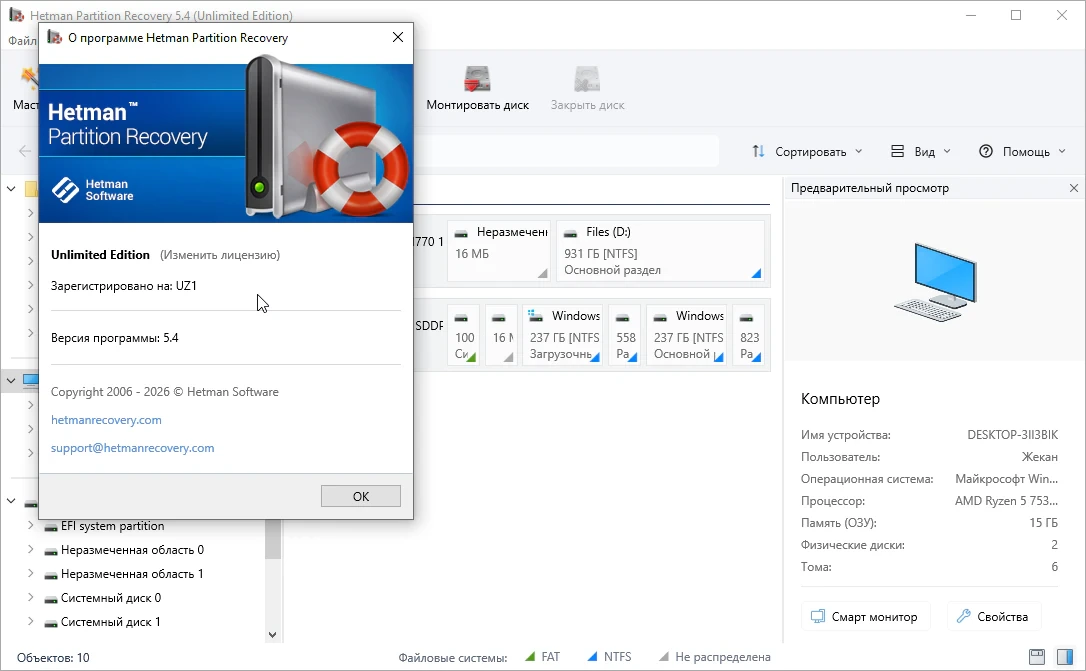
Task: Expand Неразмеченная область 0 node
Action: coord(30,550)
